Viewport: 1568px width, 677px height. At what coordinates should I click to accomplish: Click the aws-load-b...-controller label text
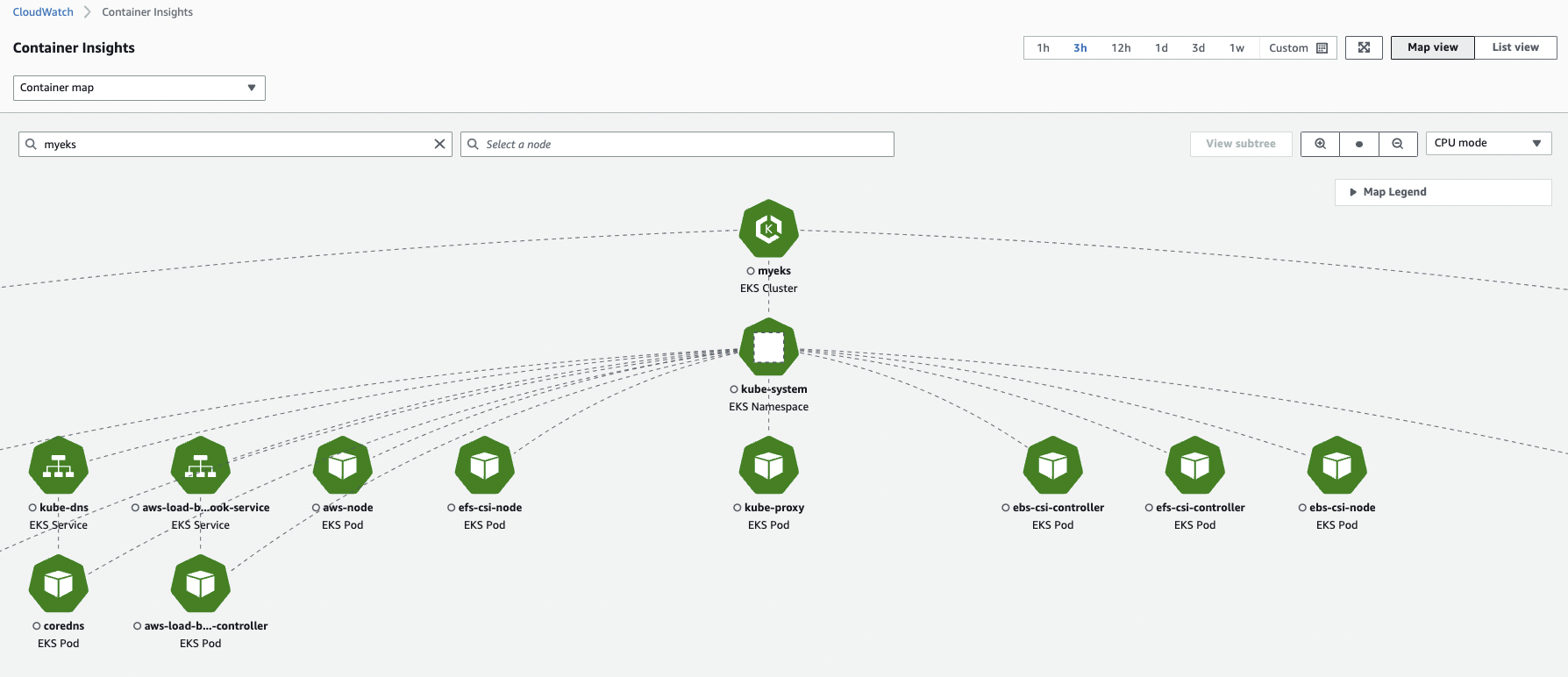[206, 626]
